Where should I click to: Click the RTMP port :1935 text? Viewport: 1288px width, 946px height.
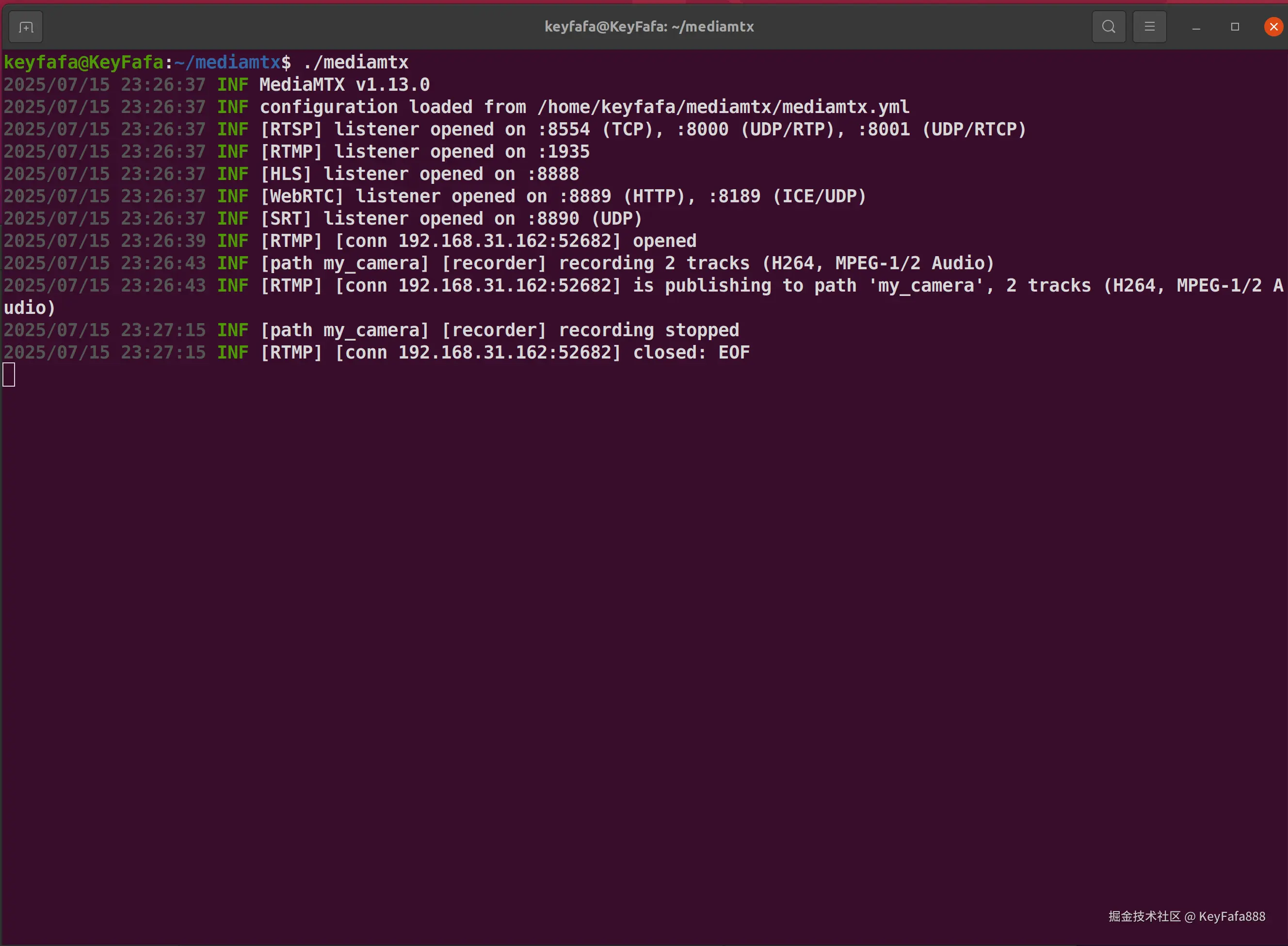(x=563, y=151)
